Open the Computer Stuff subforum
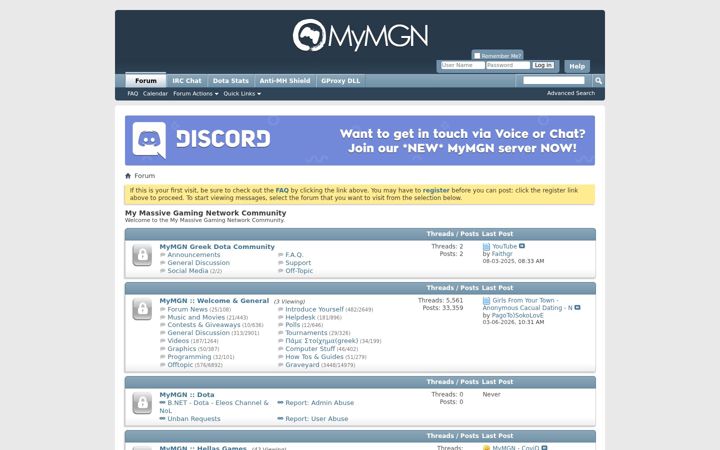Viewport: 720px width, 450px height. coord(310,349)
